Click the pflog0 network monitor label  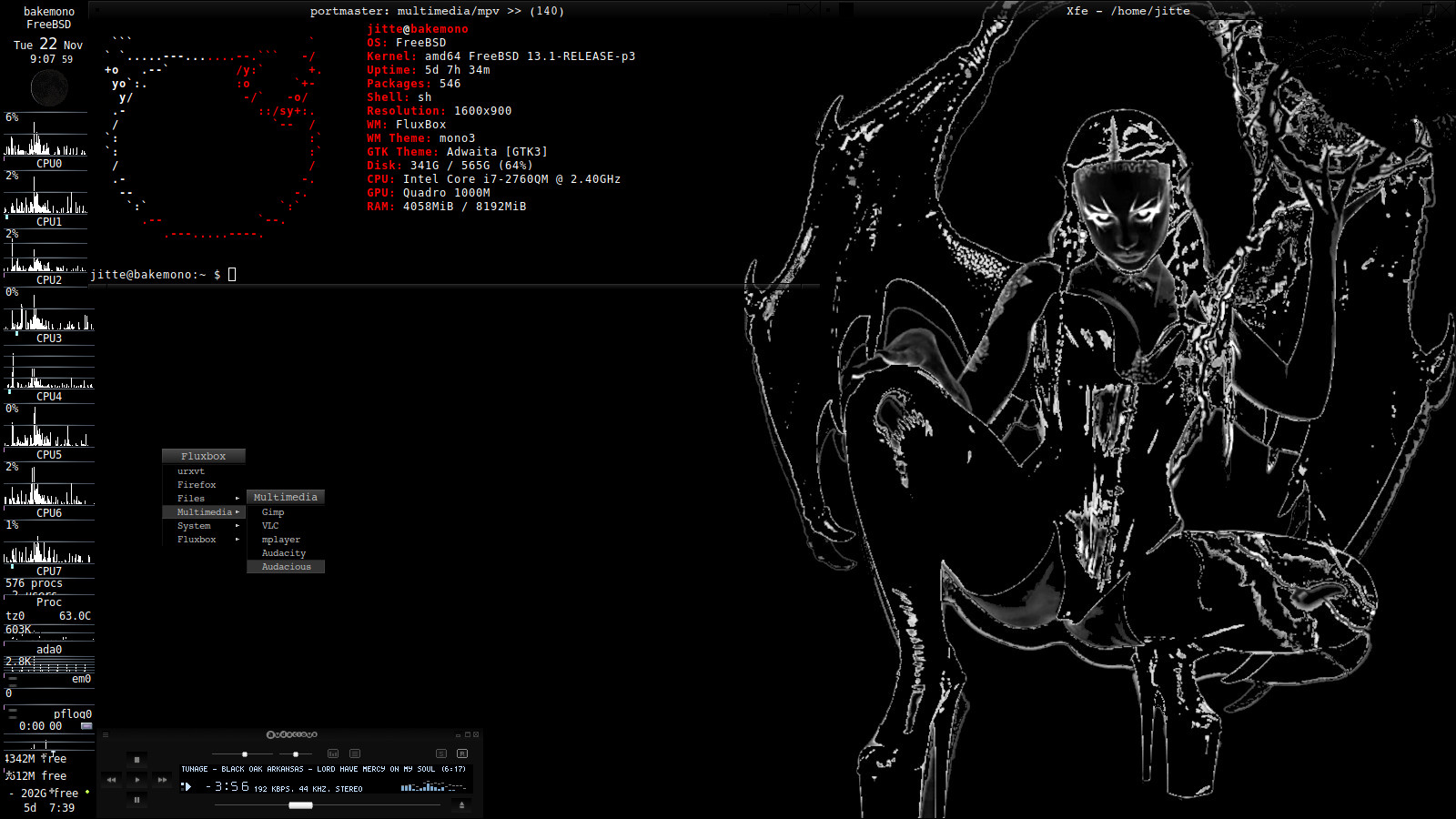tap(72, 713)
